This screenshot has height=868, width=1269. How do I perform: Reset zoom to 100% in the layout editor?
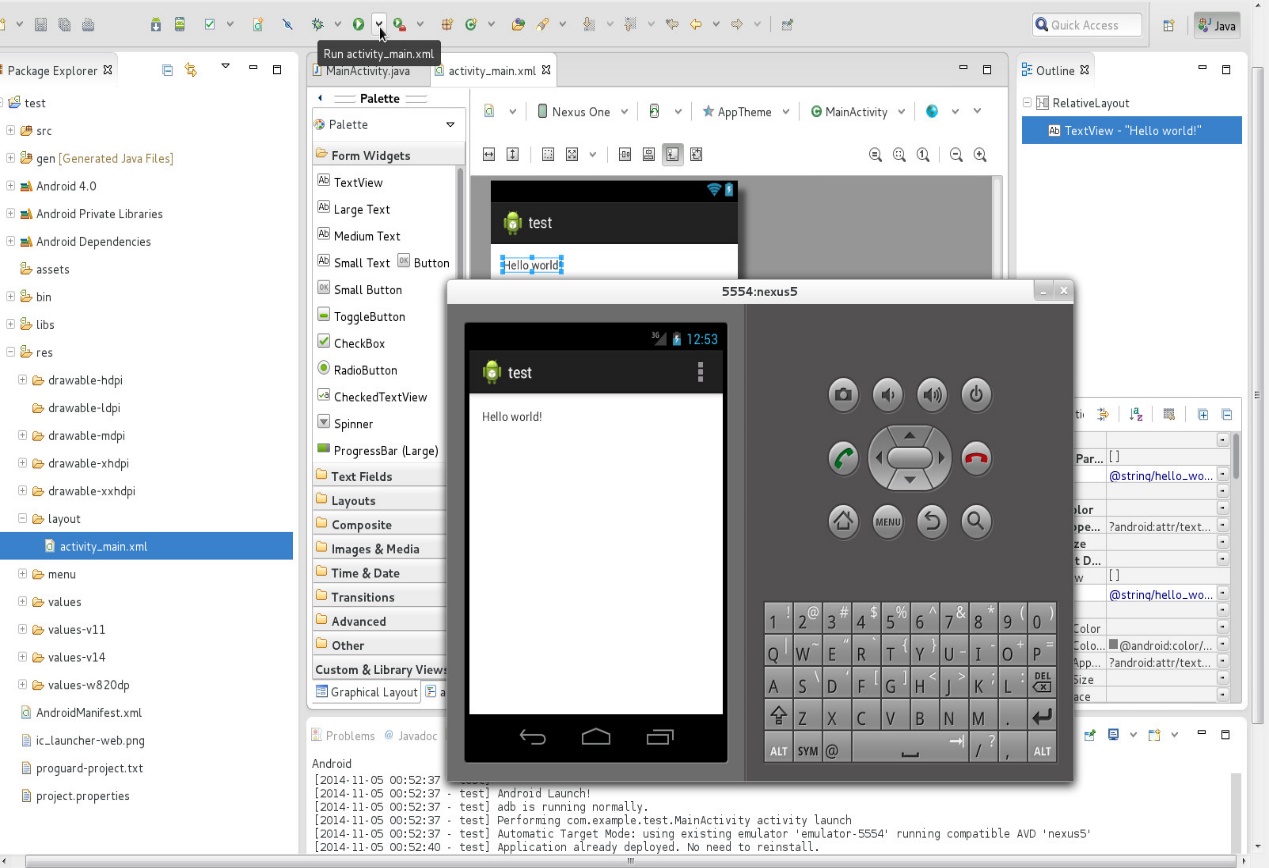(x=921, y=154)
